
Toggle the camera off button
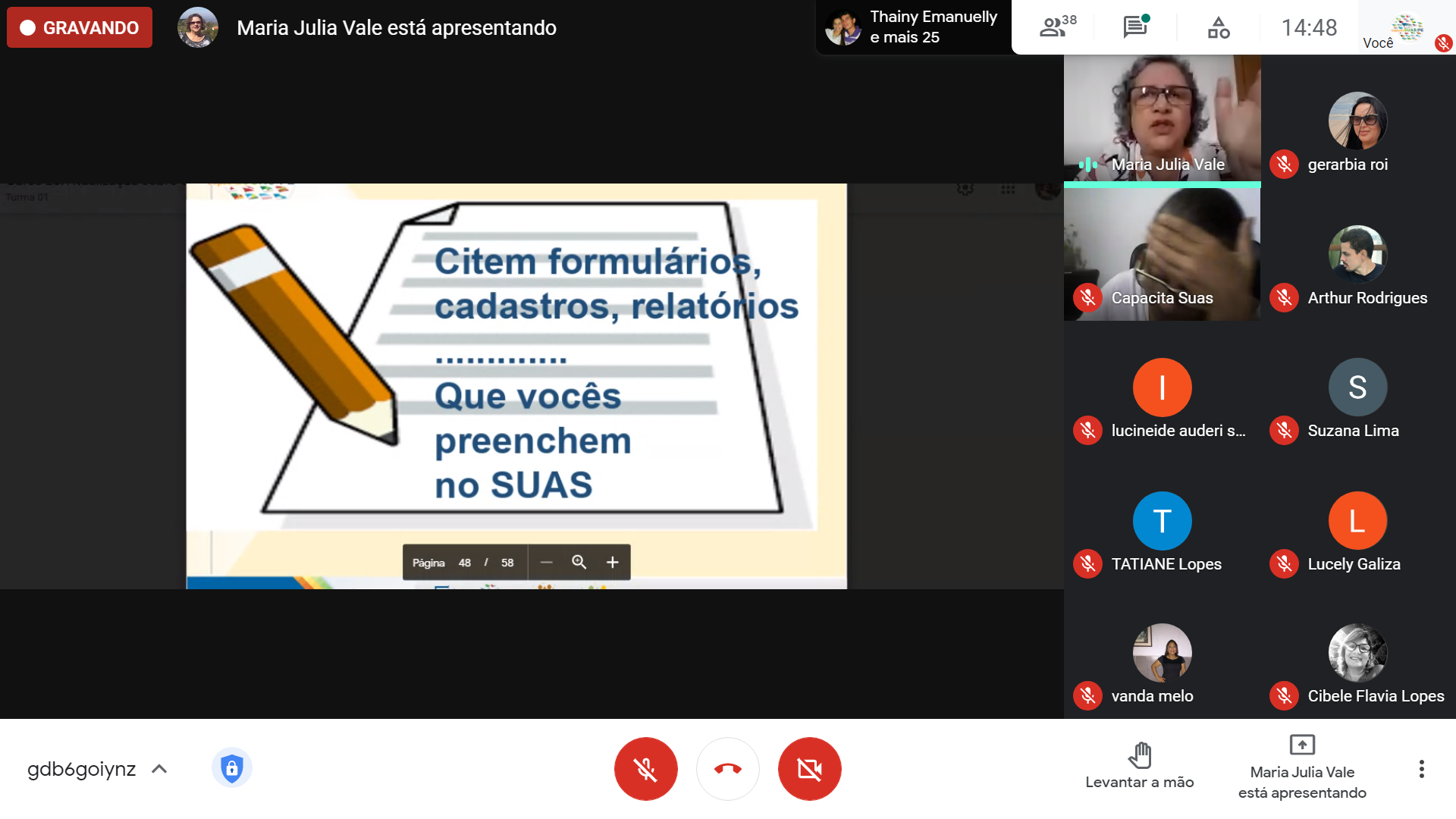[809, 769]
